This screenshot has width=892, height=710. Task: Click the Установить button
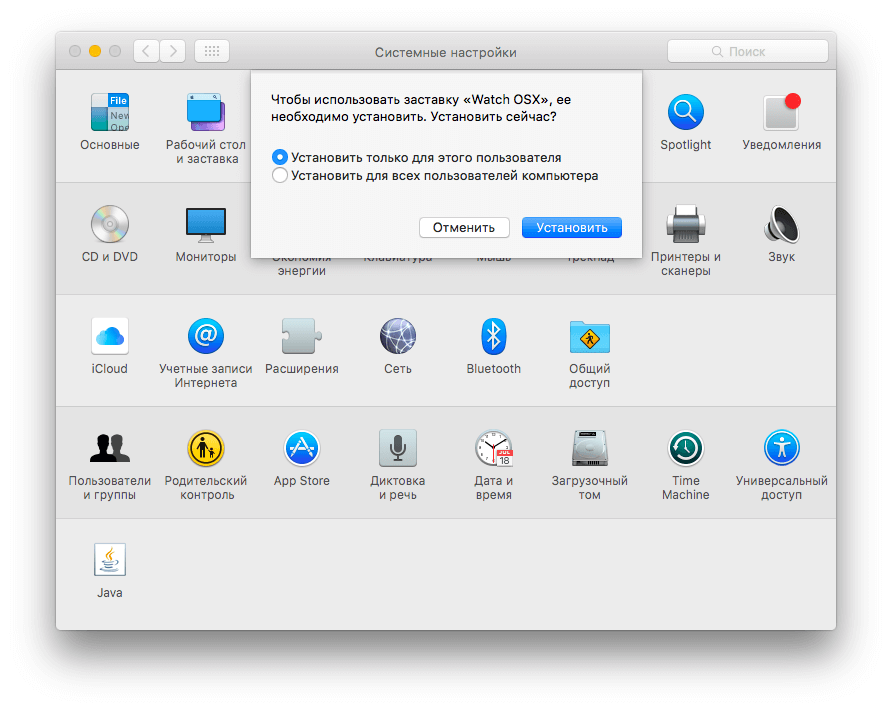coord(572,228)
